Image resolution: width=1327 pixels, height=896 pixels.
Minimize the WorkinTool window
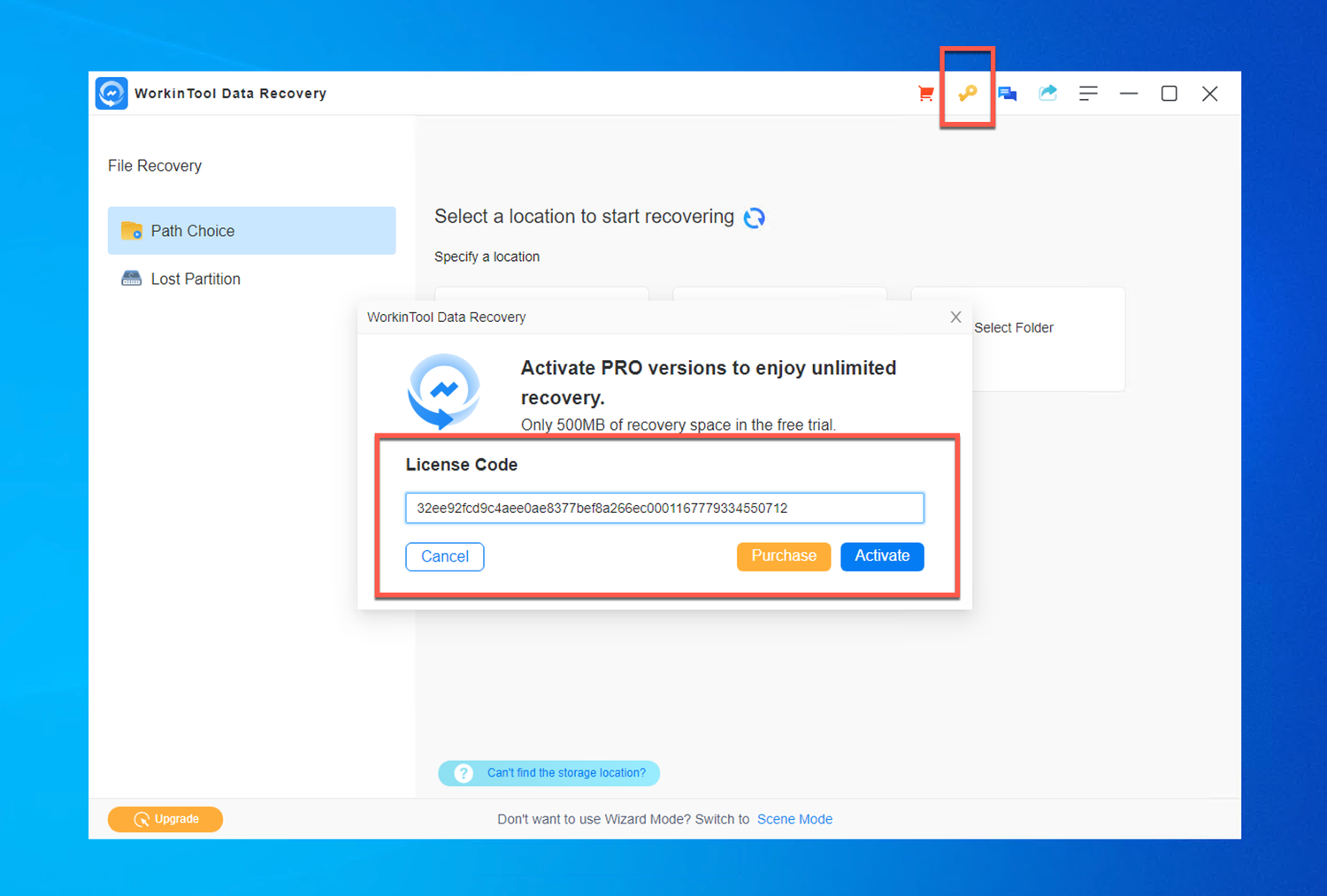coord(1129,94)
